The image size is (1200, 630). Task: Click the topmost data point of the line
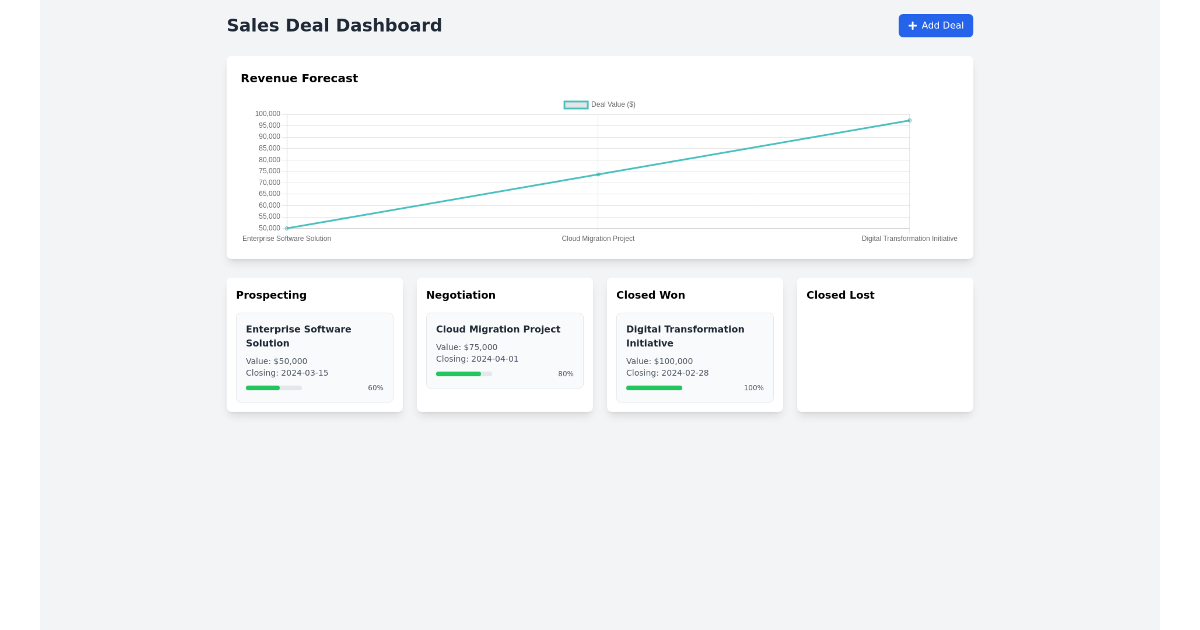[x=909, y=119]
